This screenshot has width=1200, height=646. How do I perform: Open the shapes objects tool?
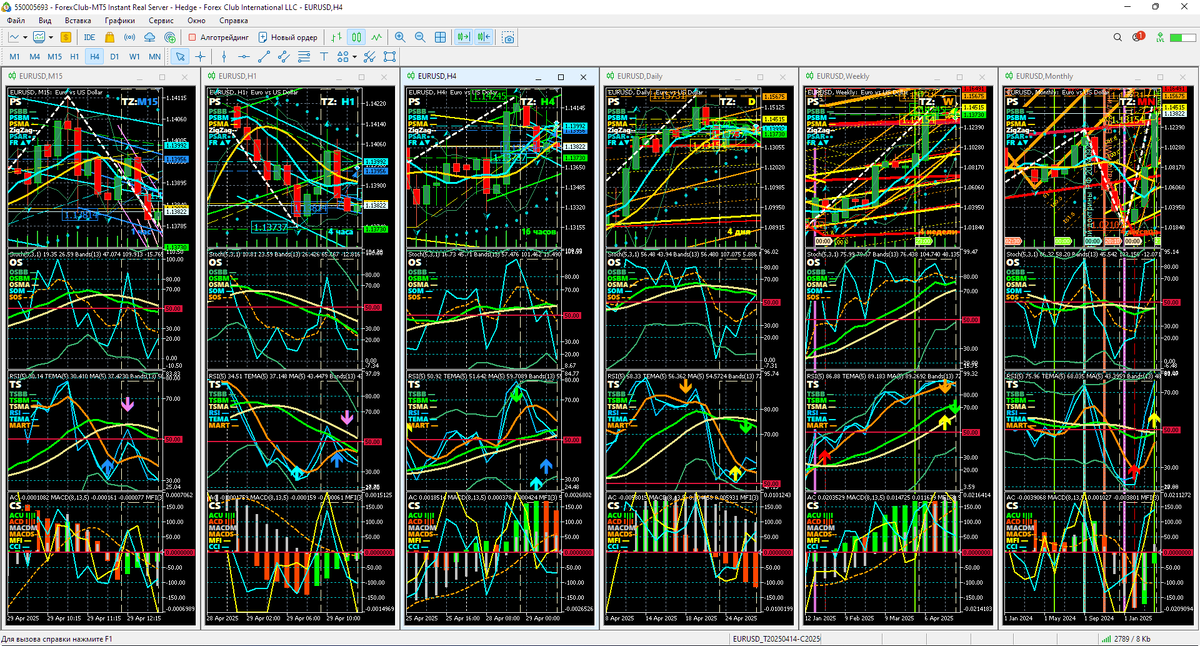342,57
